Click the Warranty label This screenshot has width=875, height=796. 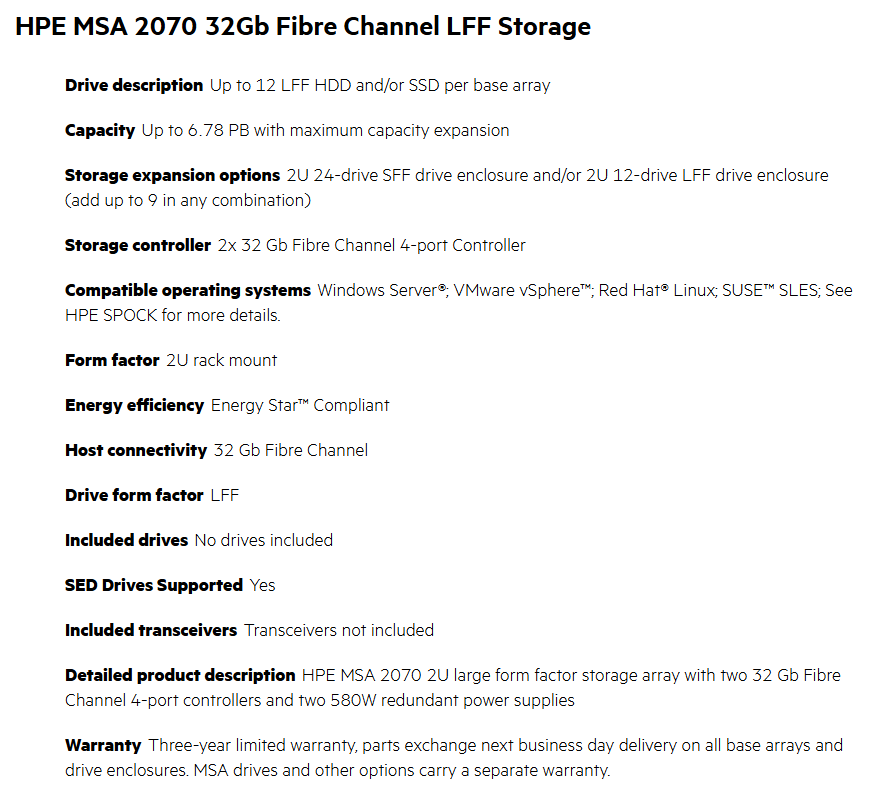pos(103,745)
